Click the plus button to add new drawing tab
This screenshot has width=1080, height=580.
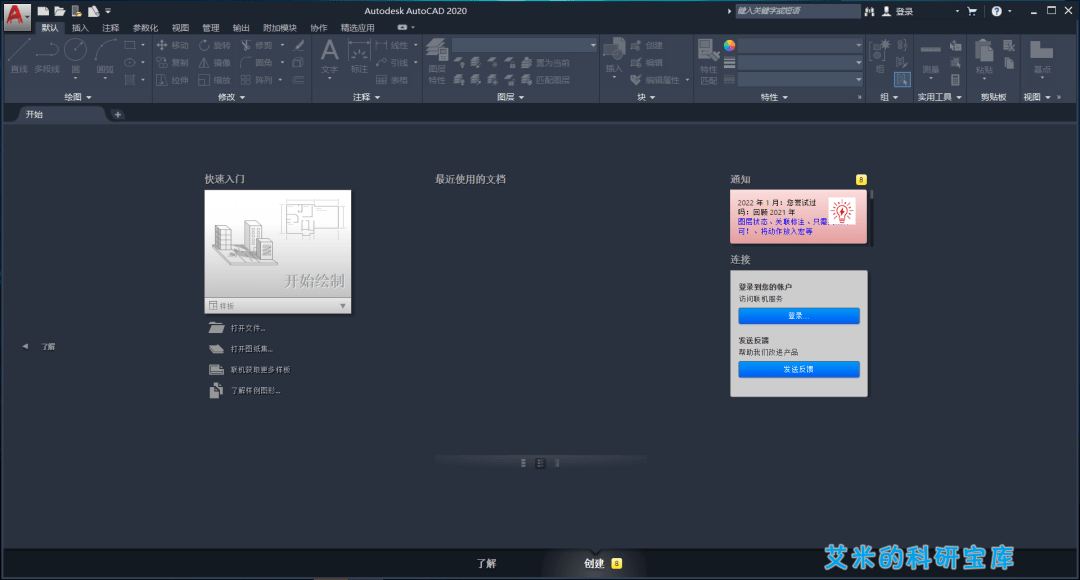[118, 114]
